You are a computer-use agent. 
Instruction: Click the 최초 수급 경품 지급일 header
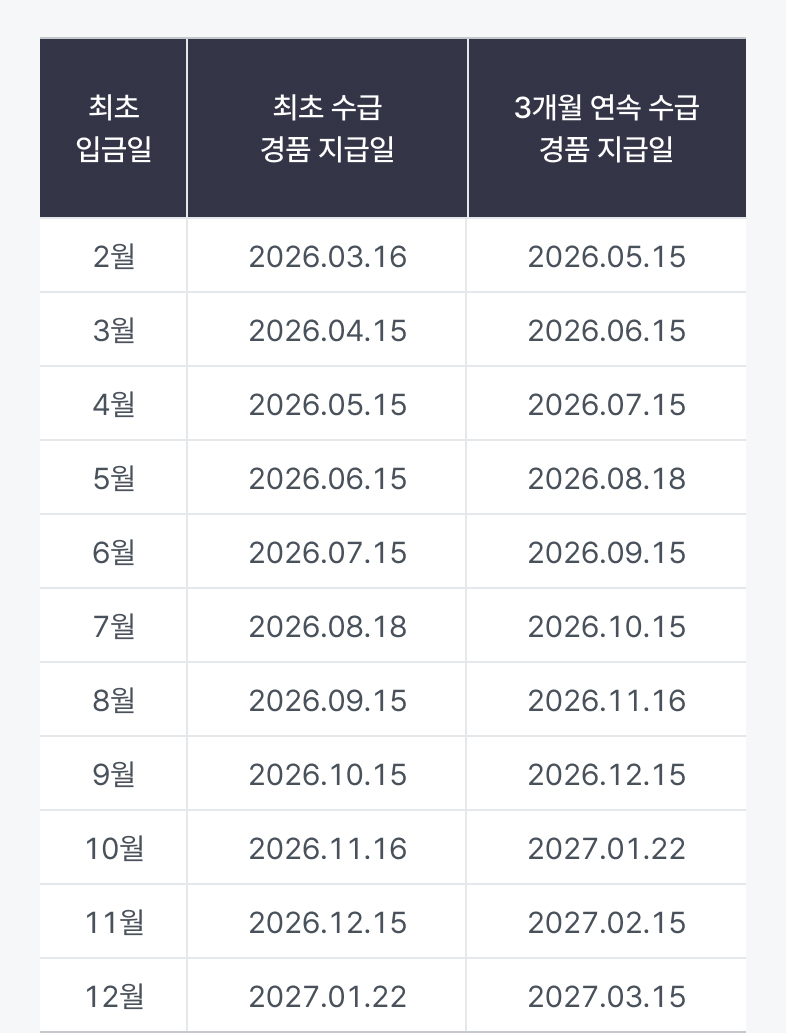coord(327,128)
